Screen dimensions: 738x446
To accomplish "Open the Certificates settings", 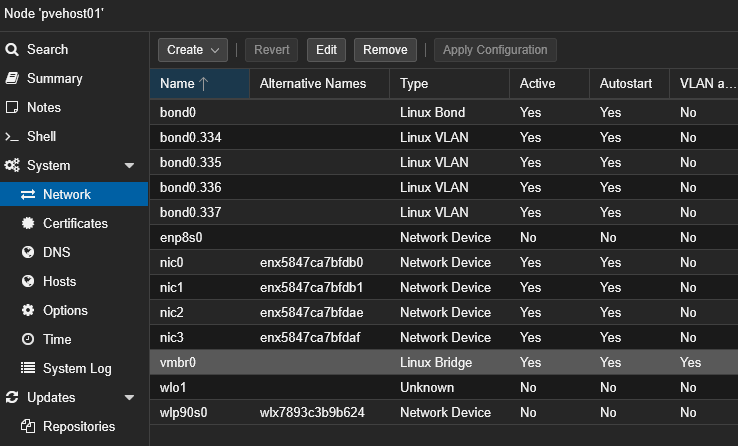I will click(x=74, y=223).
